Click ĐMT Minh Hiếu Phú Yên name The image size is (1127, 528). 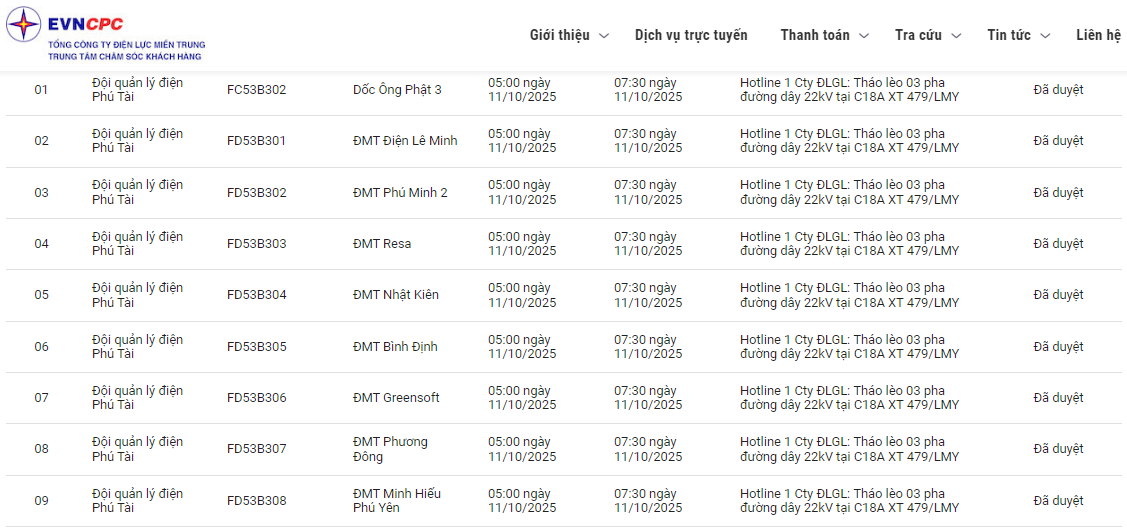[x=397, y=500]
